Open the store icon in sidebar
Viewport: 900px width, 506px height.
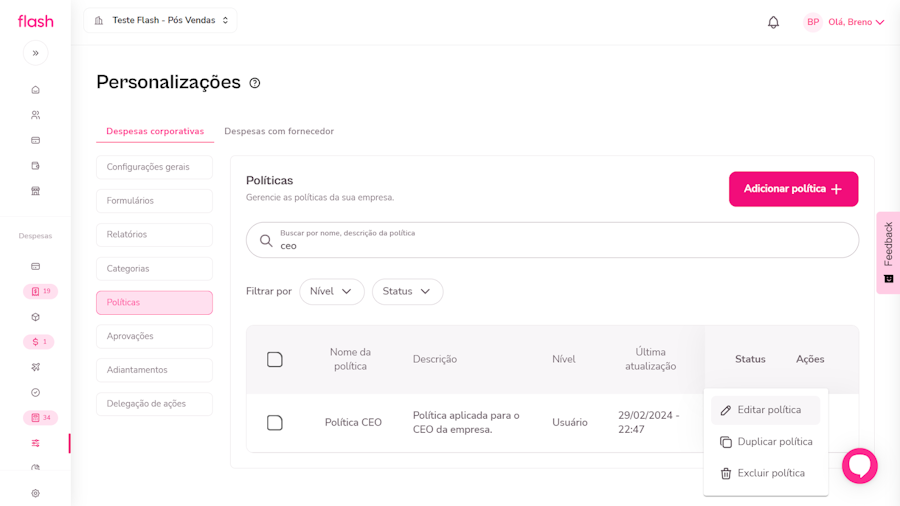coord(36,191)
